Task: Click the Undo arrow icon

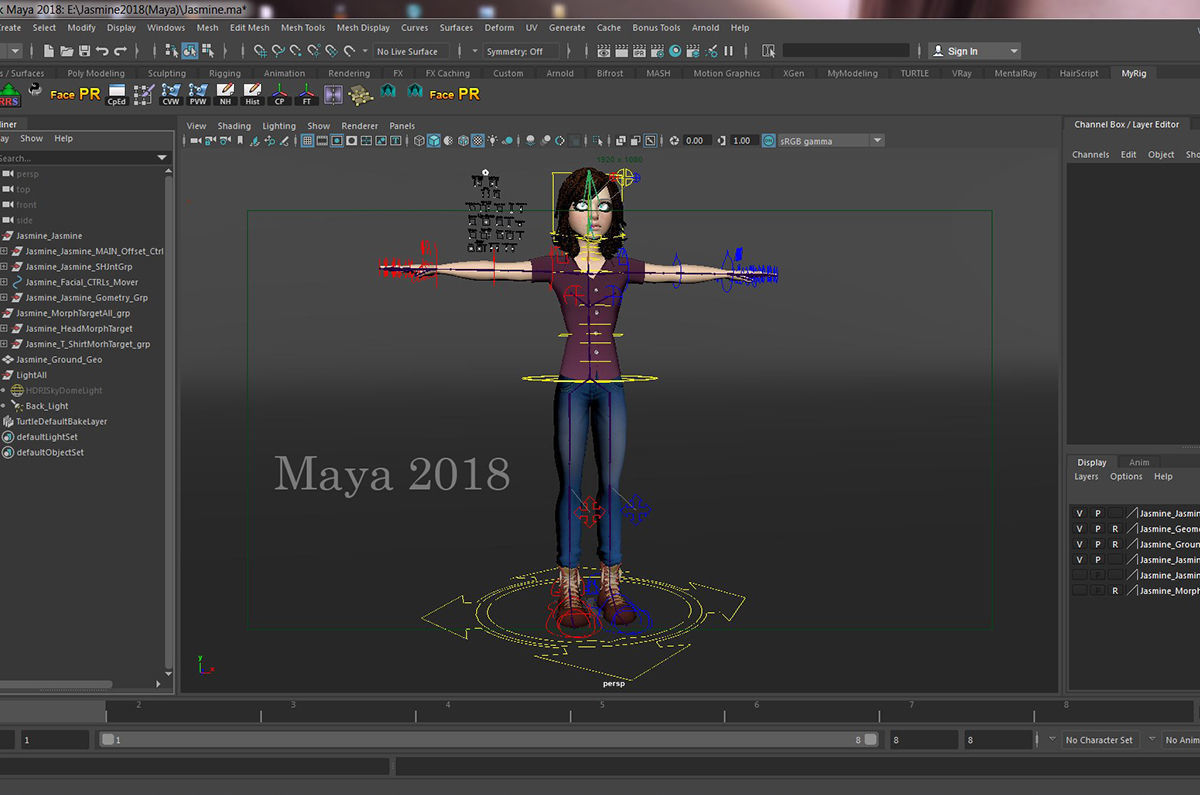Action: click(x=102, y=51)
